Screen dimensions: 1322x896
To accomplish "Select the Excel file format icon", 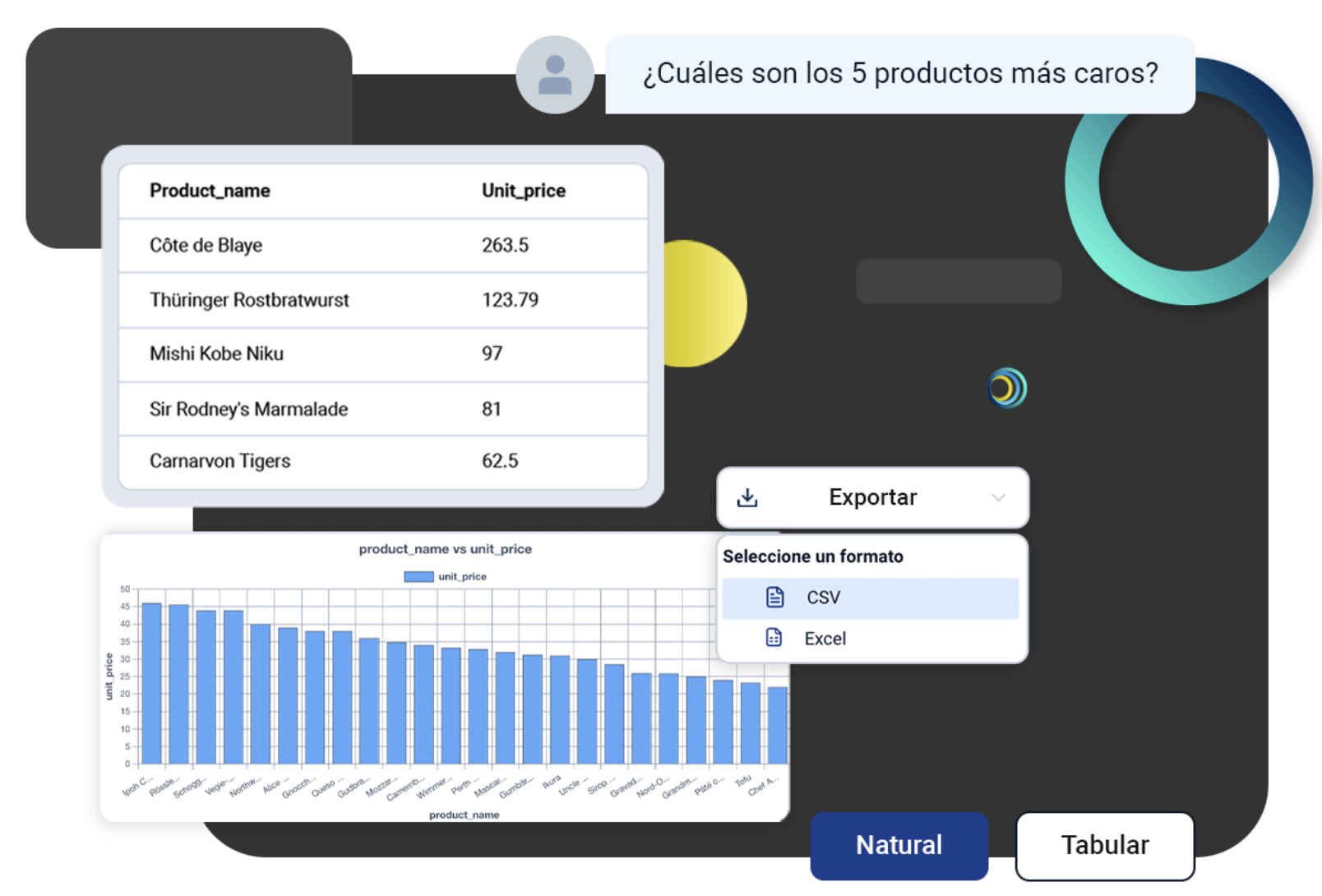I will (x=774, y=637).
